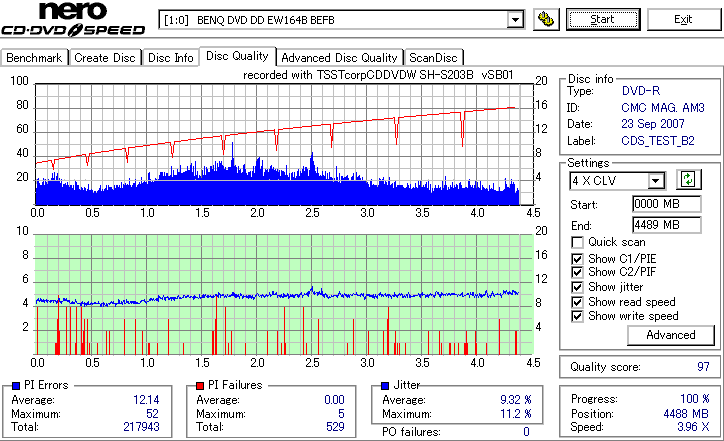Click PI Failures maximum value 5
This screenshot has width=724, height=441.
tap(341, 413)
